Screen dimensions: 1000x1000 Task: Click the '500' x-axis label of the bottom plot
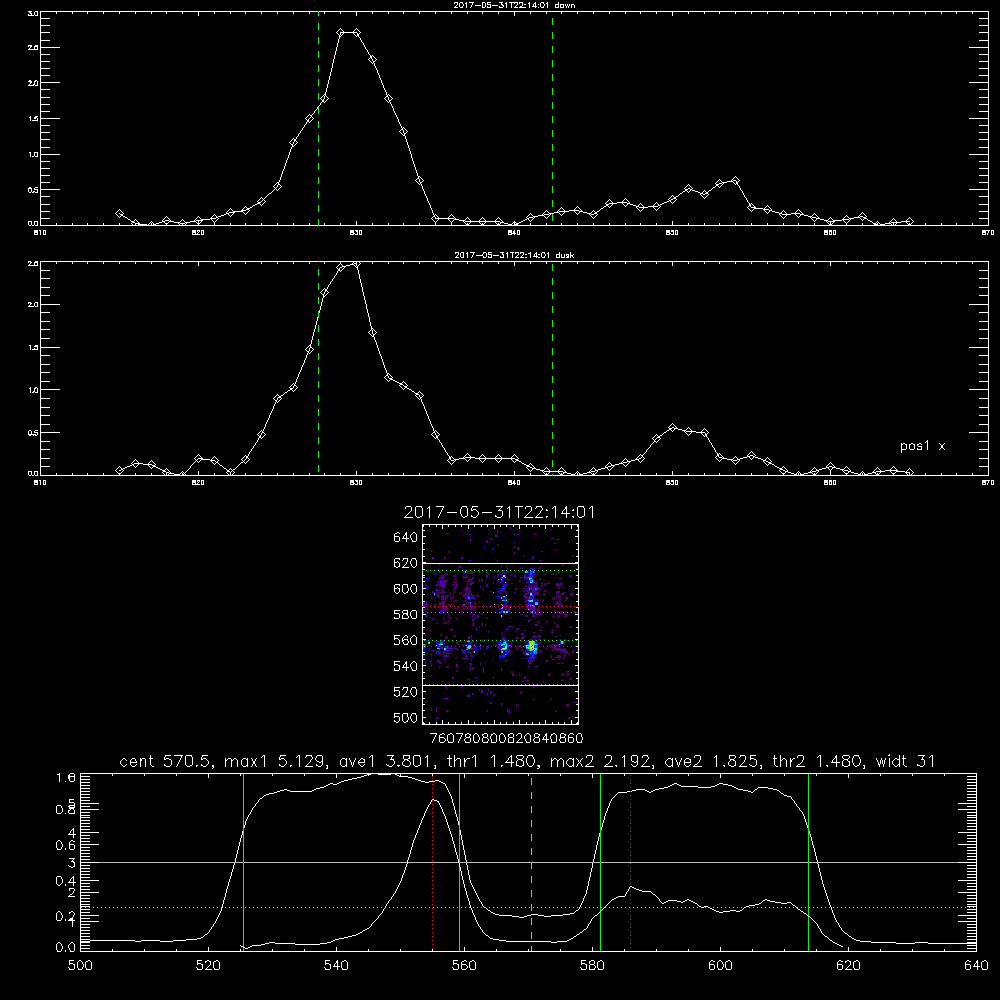click(80, 966)
